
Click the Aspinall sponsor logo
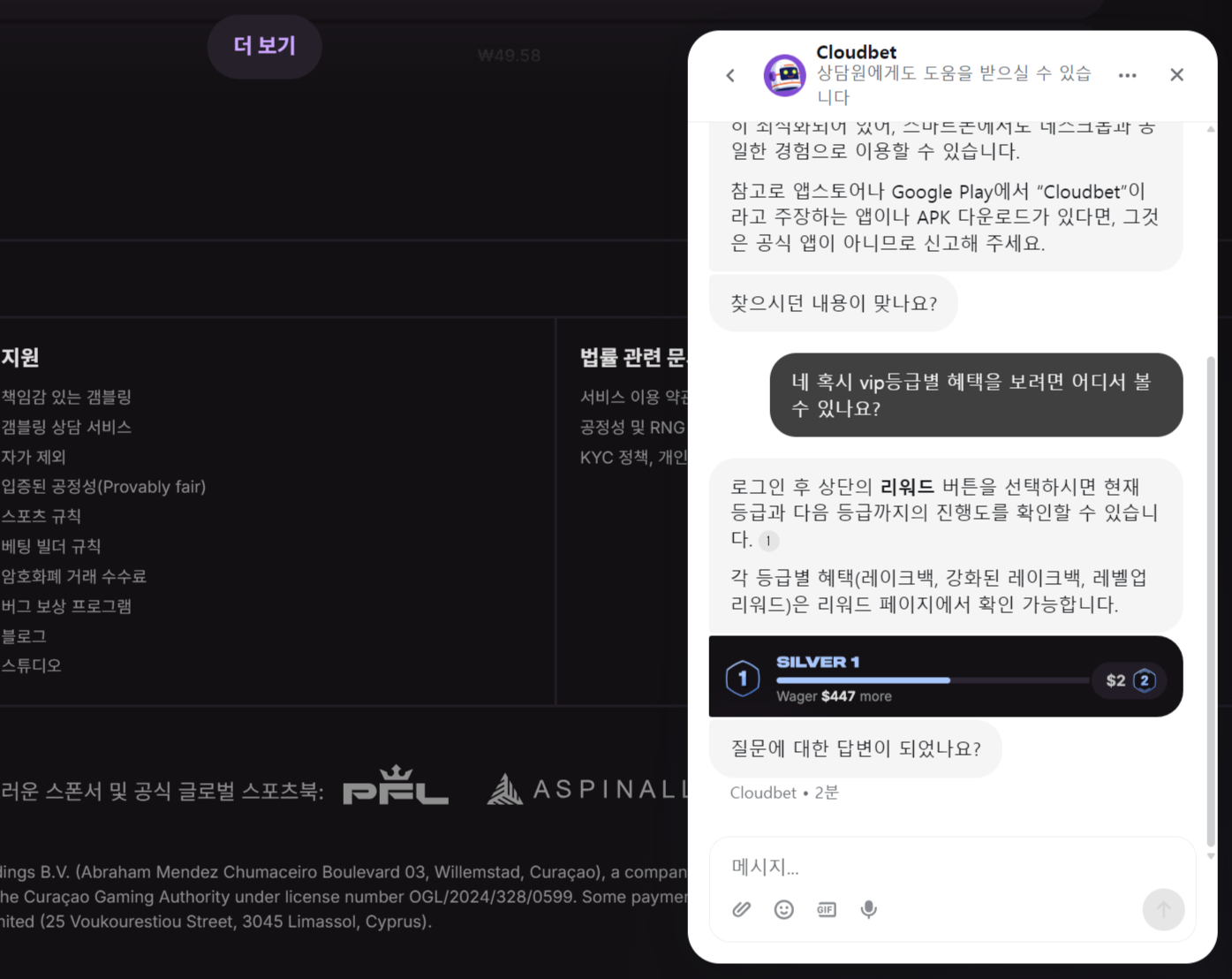587,788
